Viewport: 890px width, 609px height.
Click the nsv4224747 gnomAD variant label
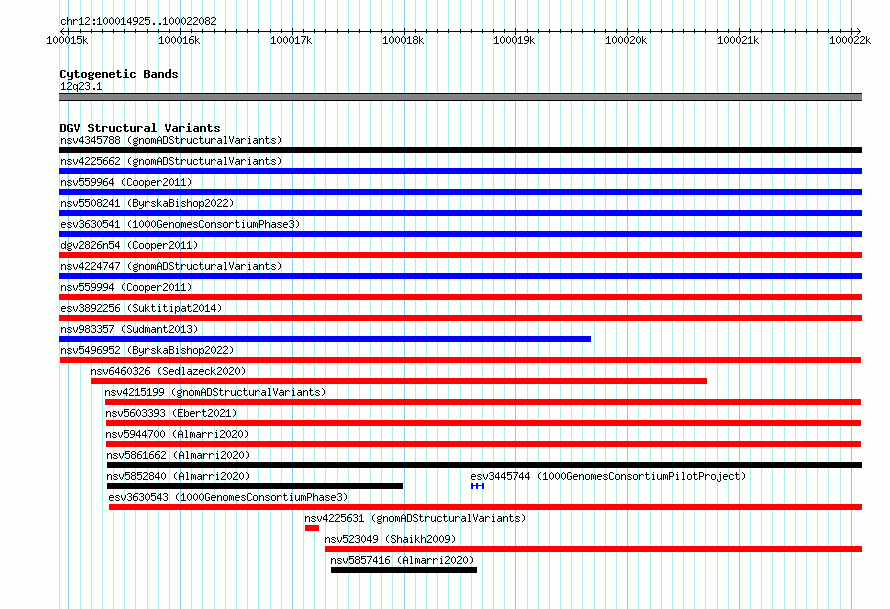coord(171,266)
